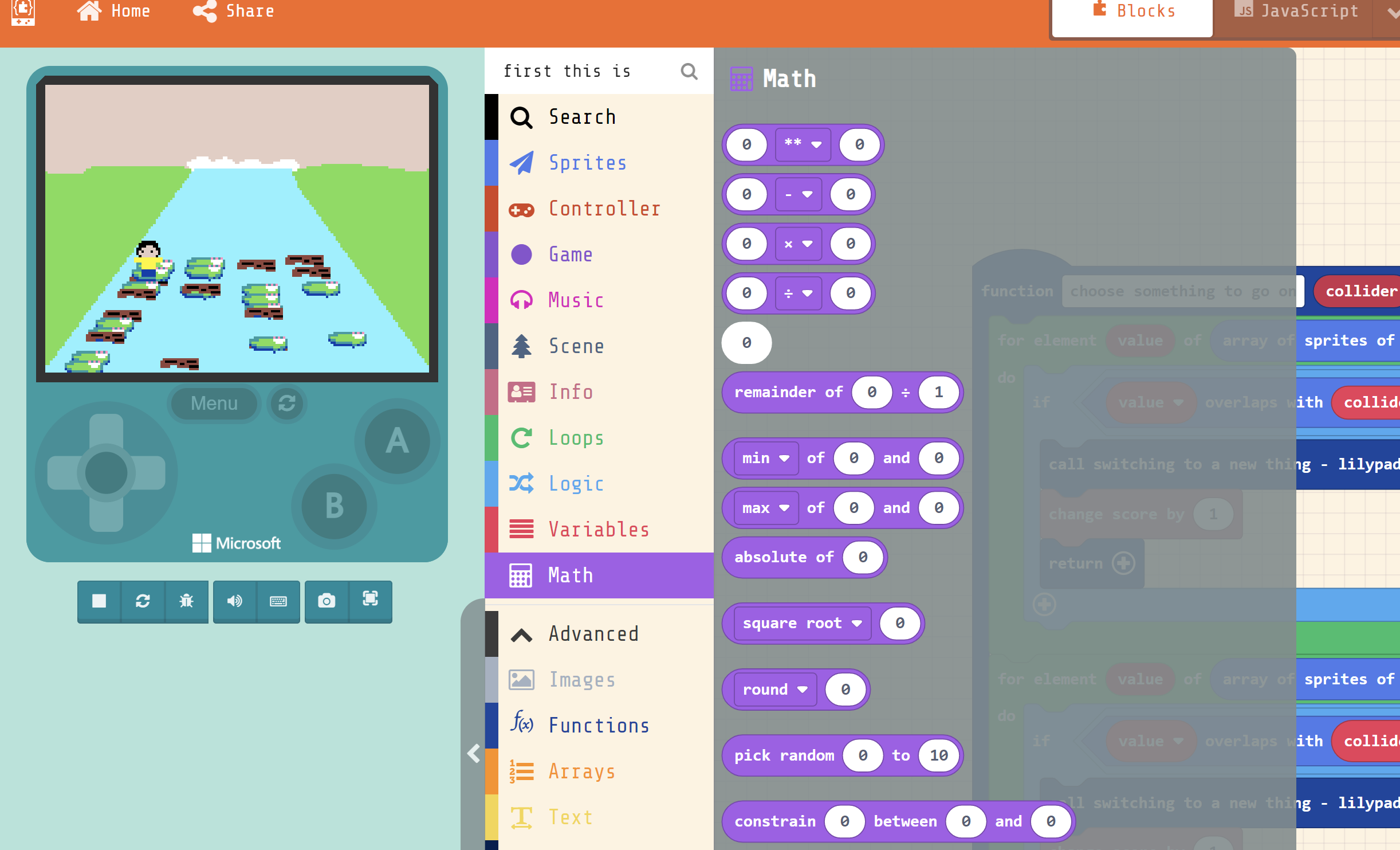Collapse the simulator with left chevron
Screen dimensions: 1400x850
(473, 753)
